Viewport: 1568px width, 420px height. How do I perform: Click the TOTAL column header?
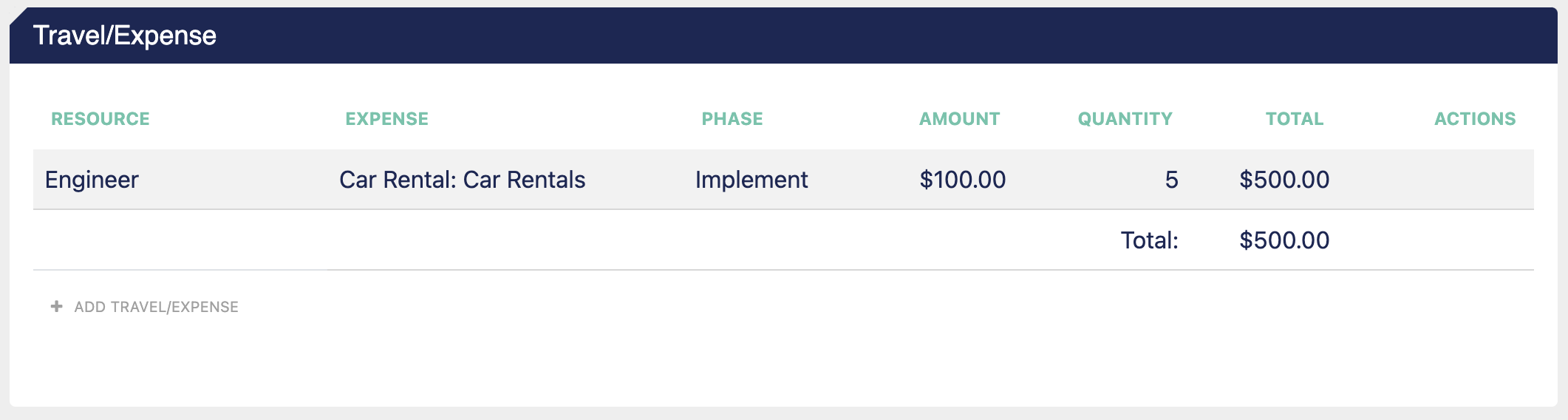pos(1295,119)
